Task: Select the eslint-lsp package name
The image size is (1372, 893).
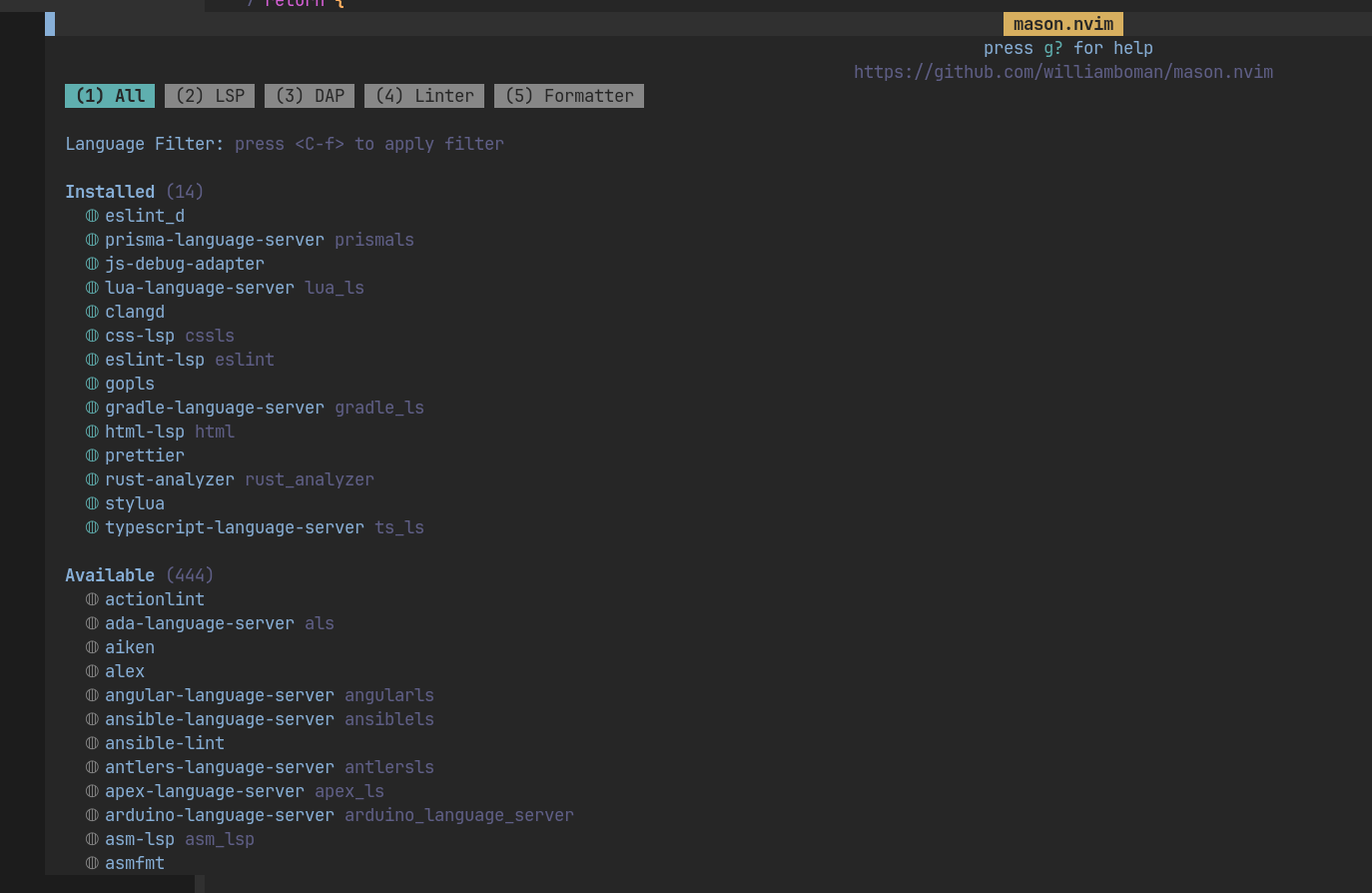Action: (155, 360)
